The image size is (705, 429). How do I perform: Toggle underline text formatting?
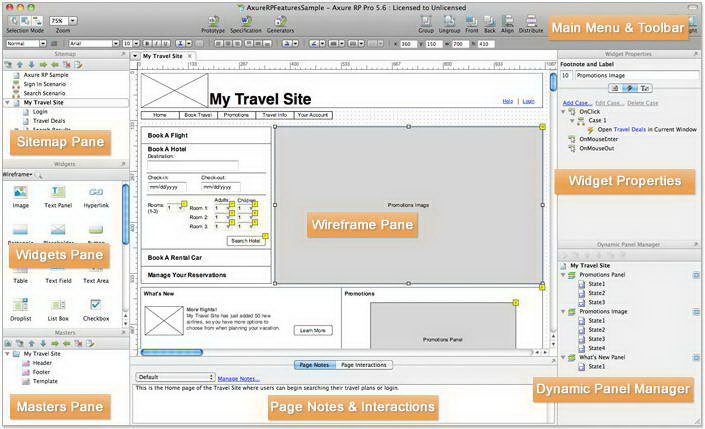(166, 44)
